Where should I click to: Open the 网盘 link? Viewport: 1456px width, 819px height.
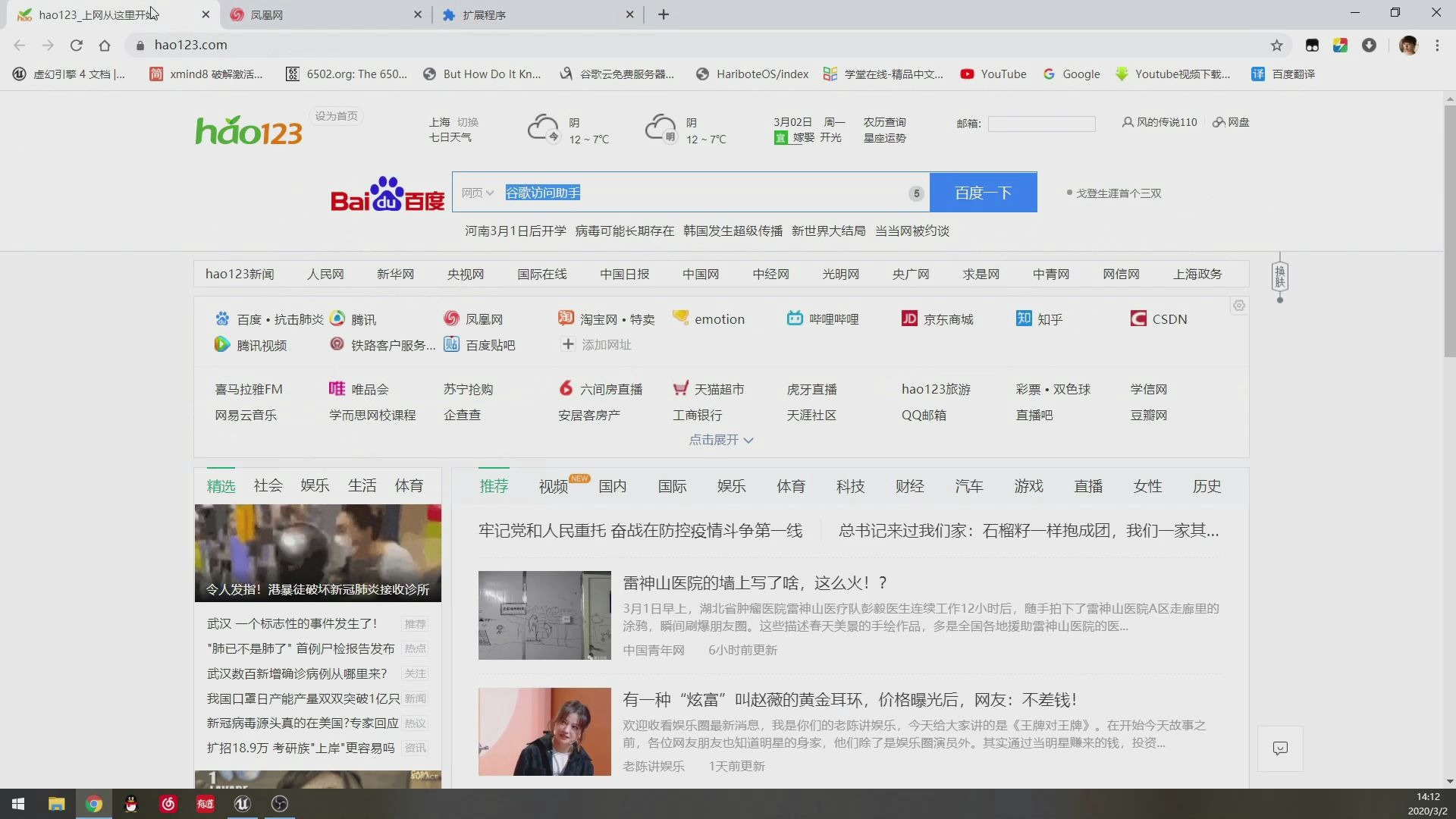1231,122
